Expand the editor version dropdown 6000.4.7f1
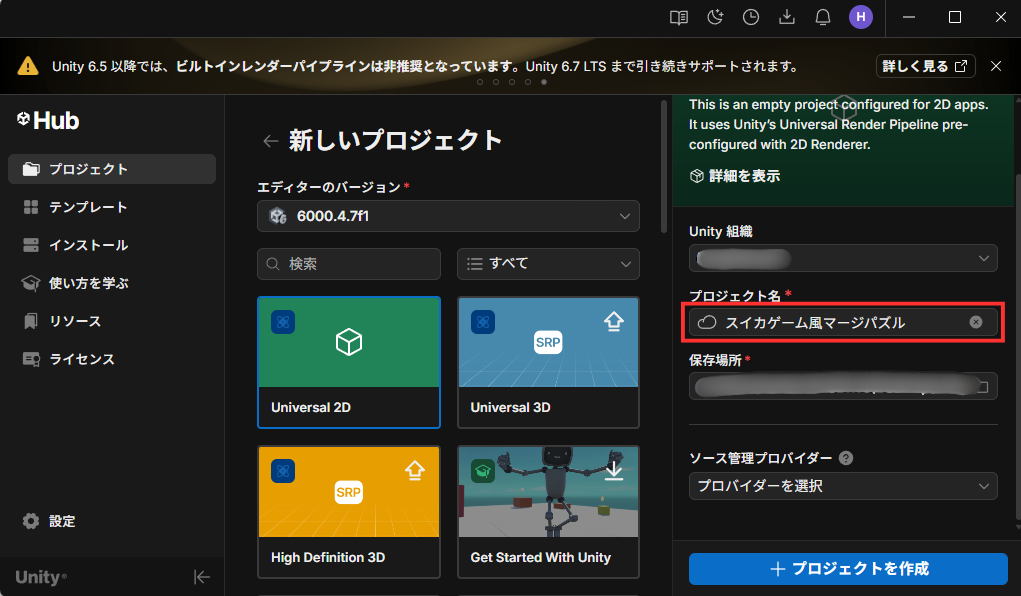This screenshot has width=1021, height=596. coord(448,216)
